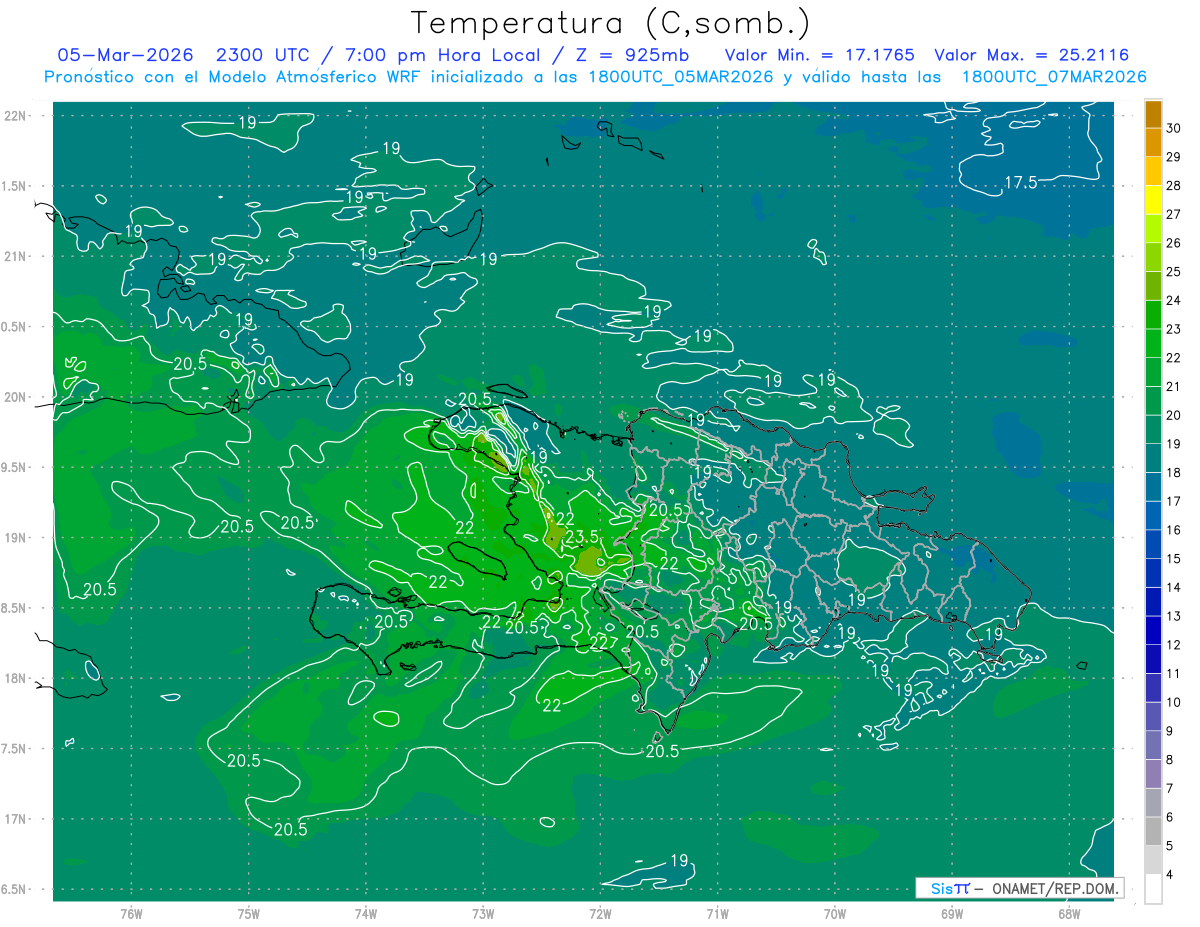Click the "69W" longitude label
The height and width of the screenshot is (927, 1200).
[952, 913]
